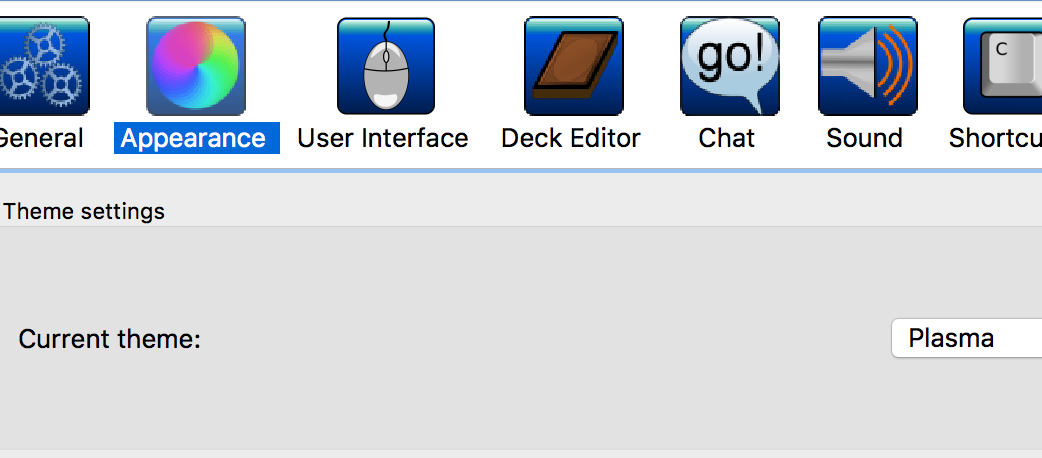
Task: Click the keyboard key Shortcuts icon
Action: tap(1003, 66)
